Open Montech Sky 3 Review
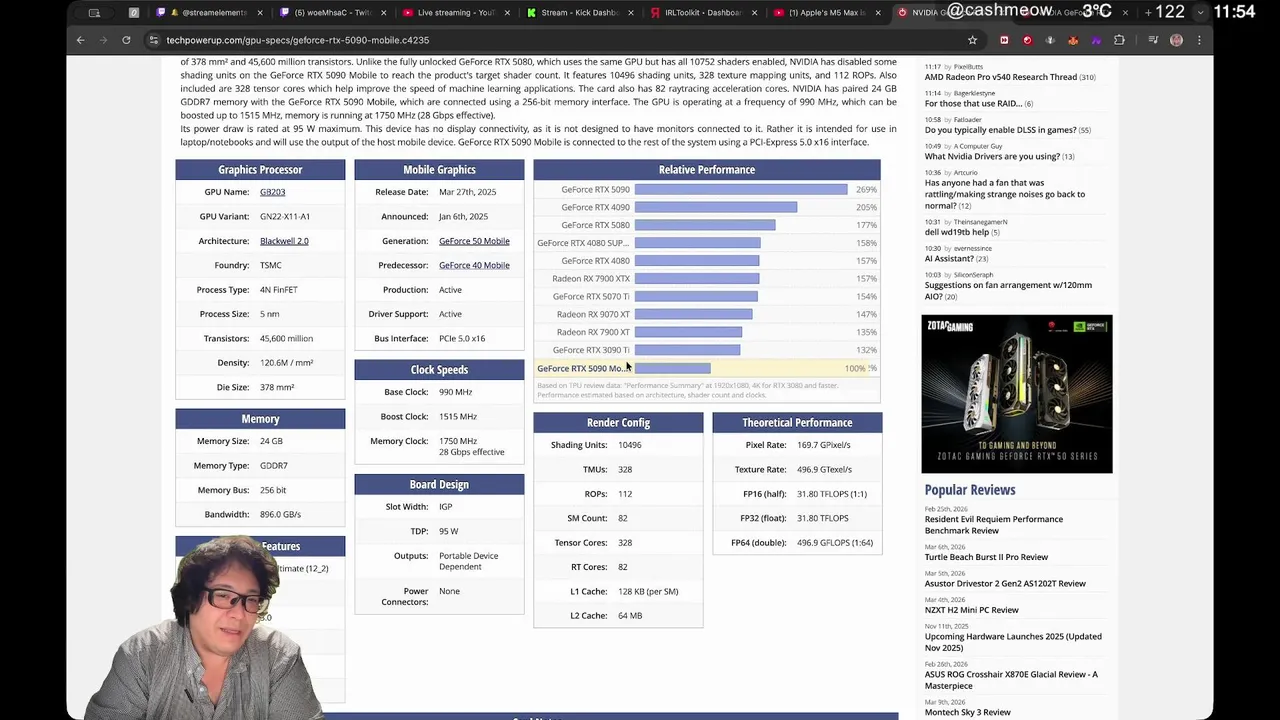 (x=967, y=712)
